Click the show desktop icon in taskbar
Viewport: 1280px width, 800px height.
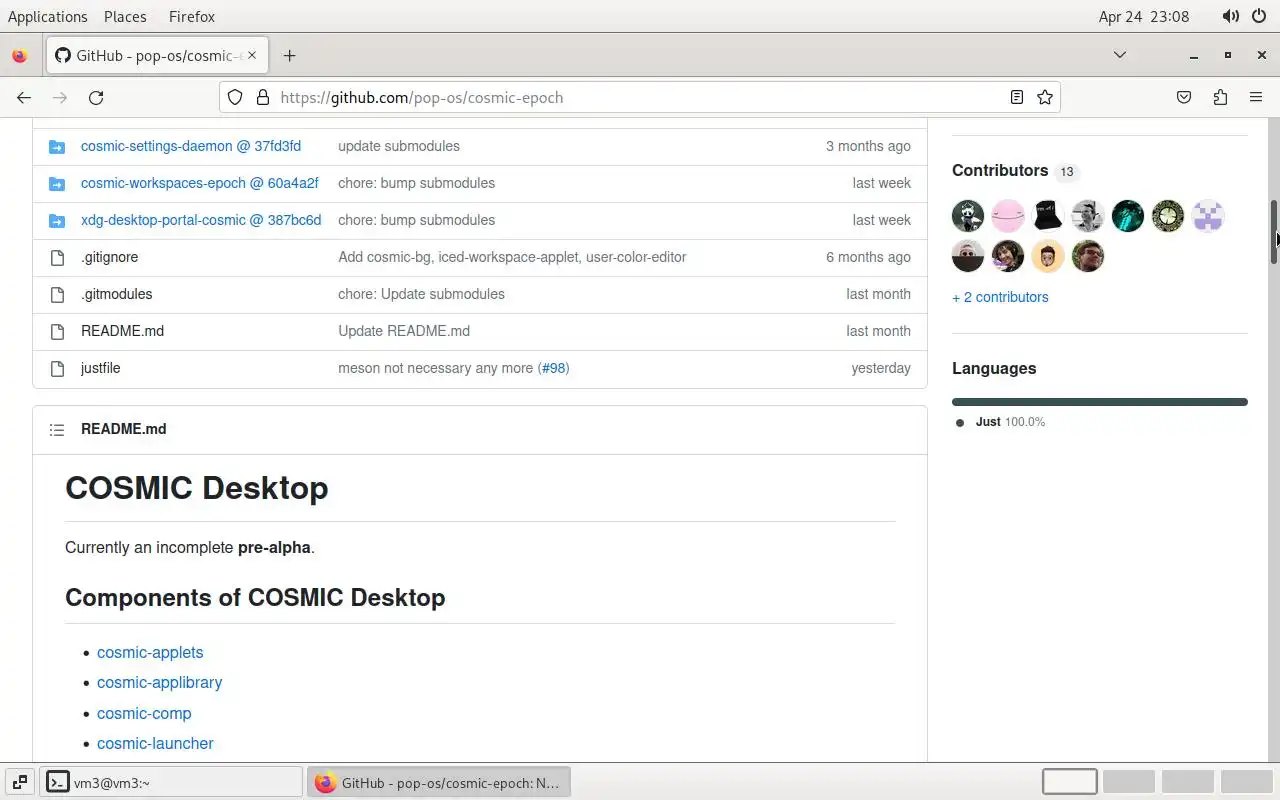[19, 782]
